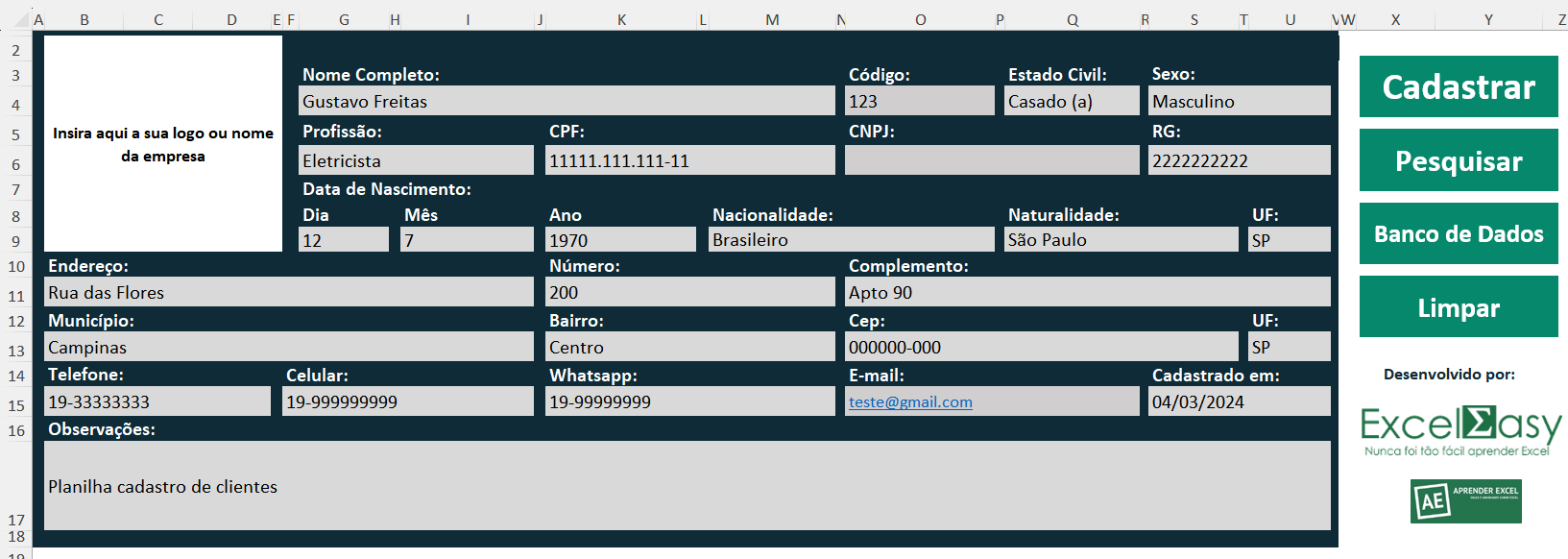Select the UF field next to Naturalidade

tap(1289, 240)
